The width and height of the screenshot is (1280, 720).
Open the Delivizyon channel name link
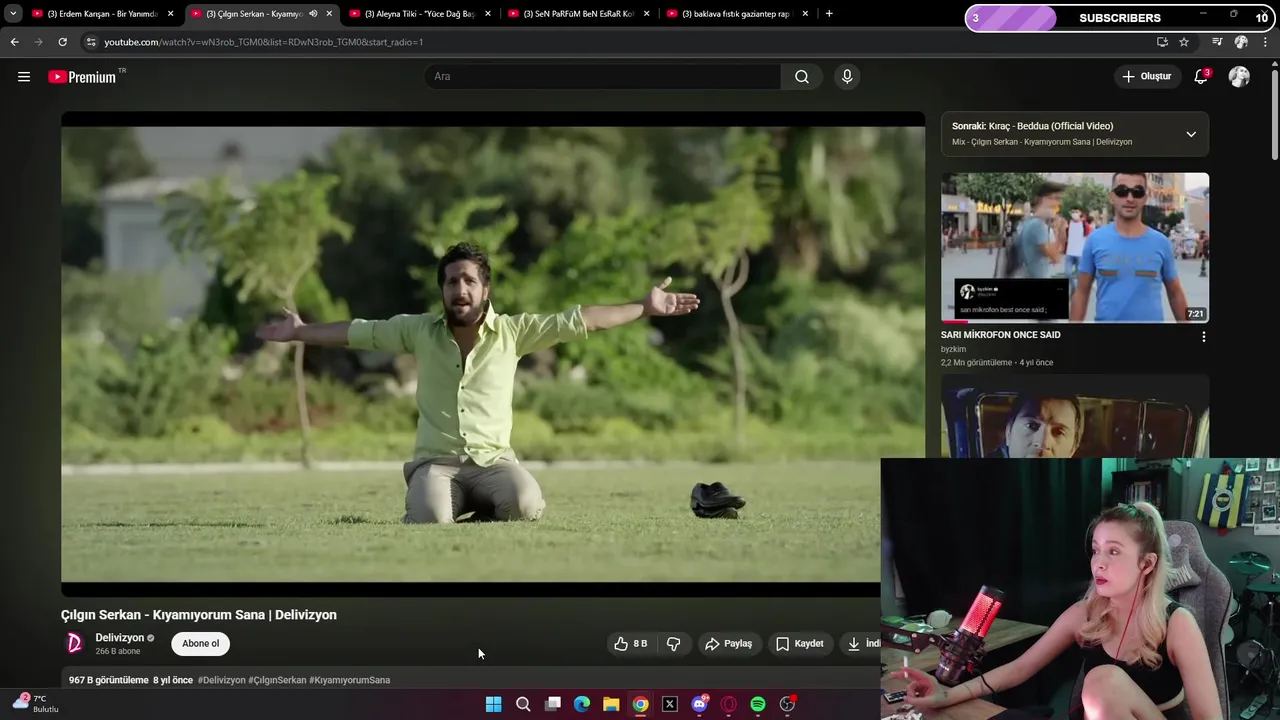click(120, 638)
